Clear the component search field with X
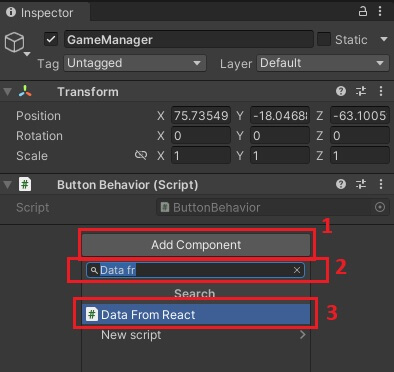The width and height of the screenshot is (394, 372). pos(297,270)
